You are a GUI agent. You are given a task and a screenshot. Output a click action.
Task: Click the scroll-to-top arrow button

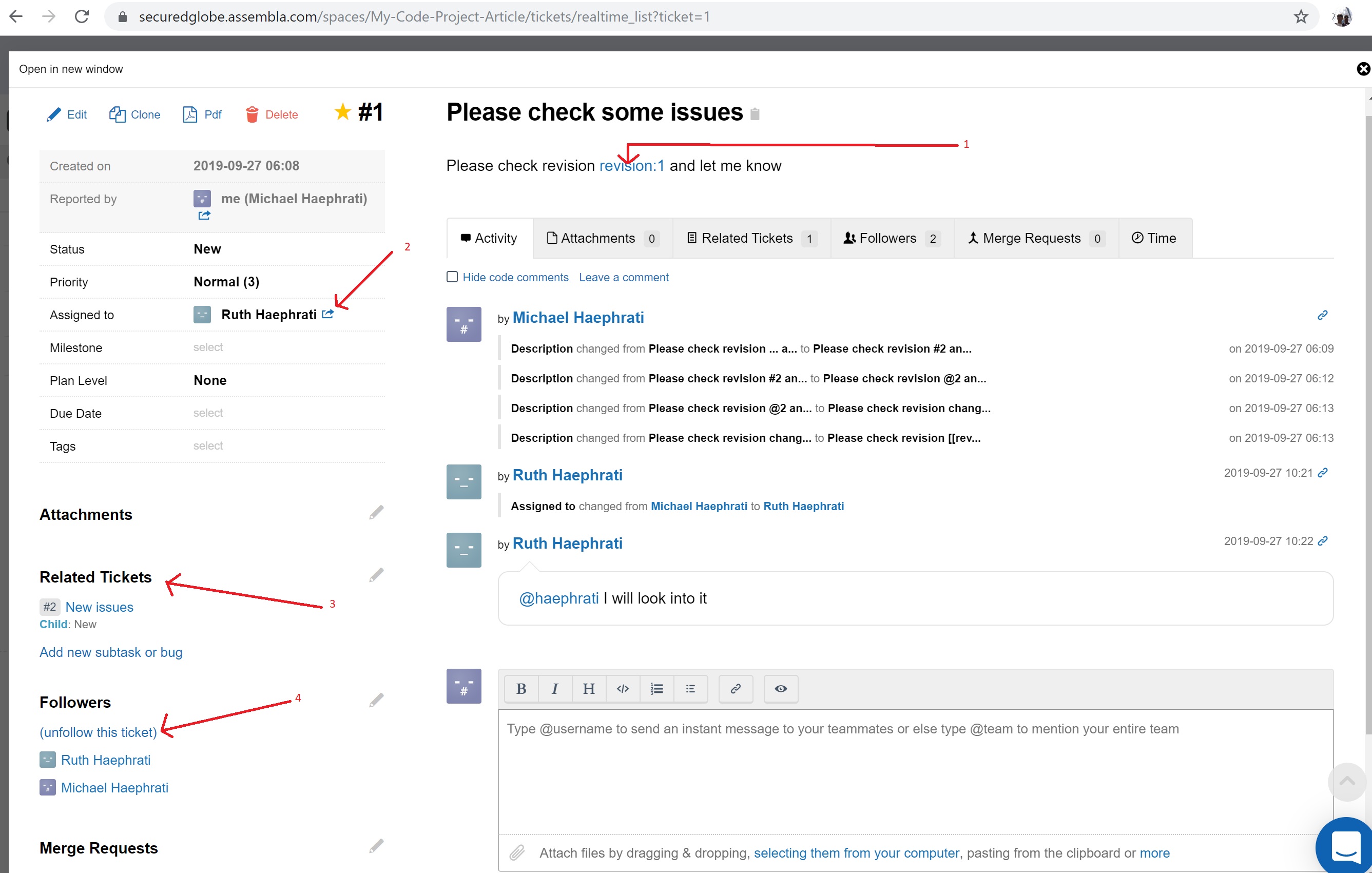tap(1347, 781)
